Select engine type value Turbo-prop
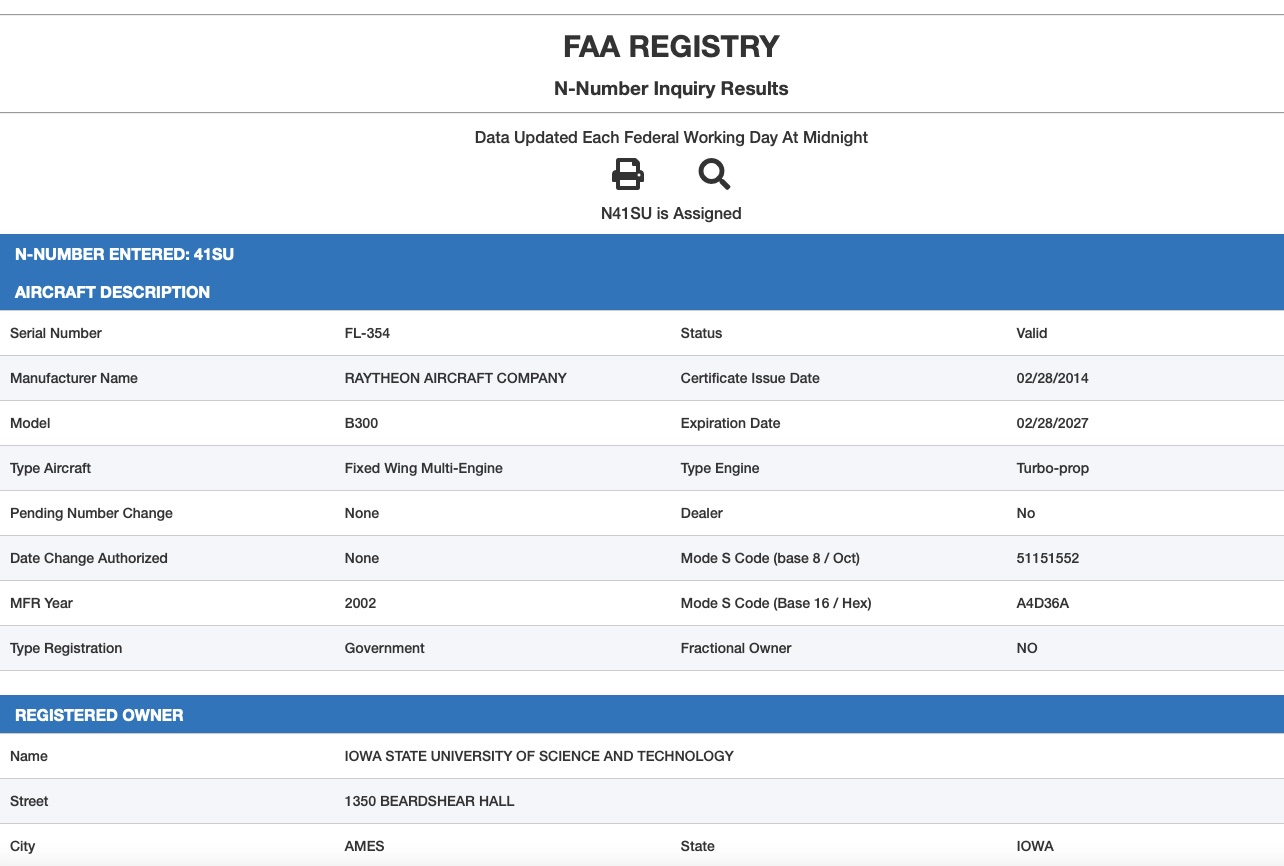The height and width of the screenshot is (866, 1284). click(x=1052, y=468)
